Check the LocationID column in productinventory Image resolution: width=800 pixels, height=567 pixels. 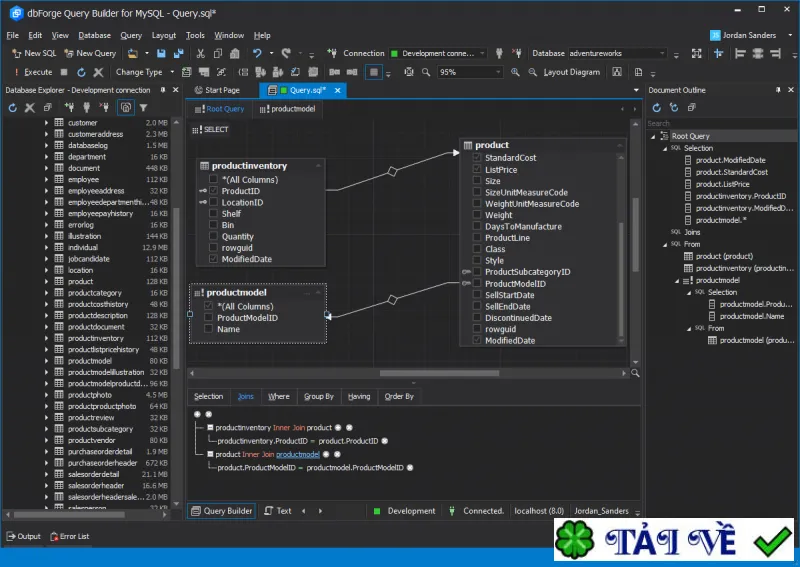tap(213, 202)
